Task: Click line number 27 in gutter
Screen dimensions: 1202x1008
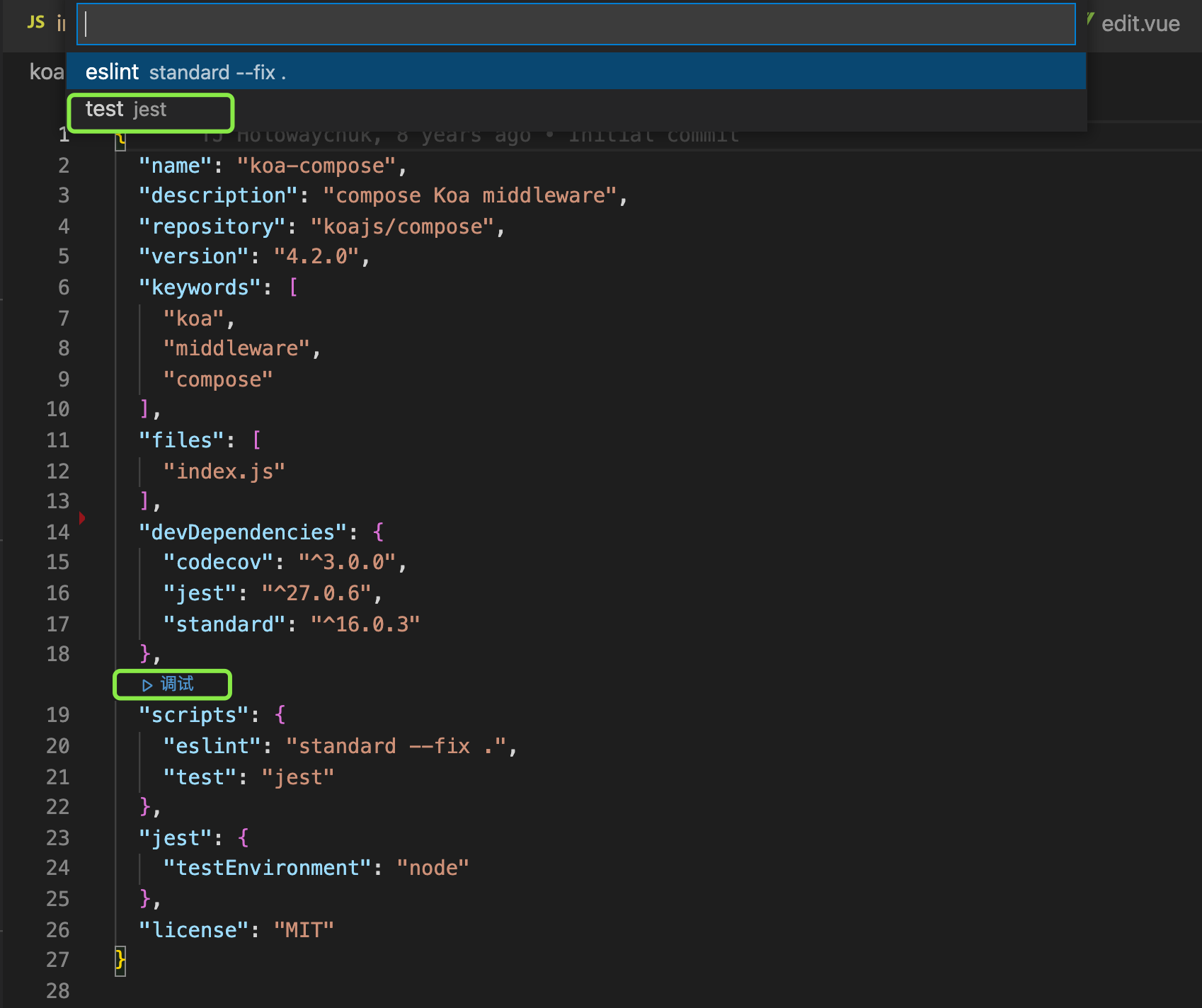Action: point(58,960)
